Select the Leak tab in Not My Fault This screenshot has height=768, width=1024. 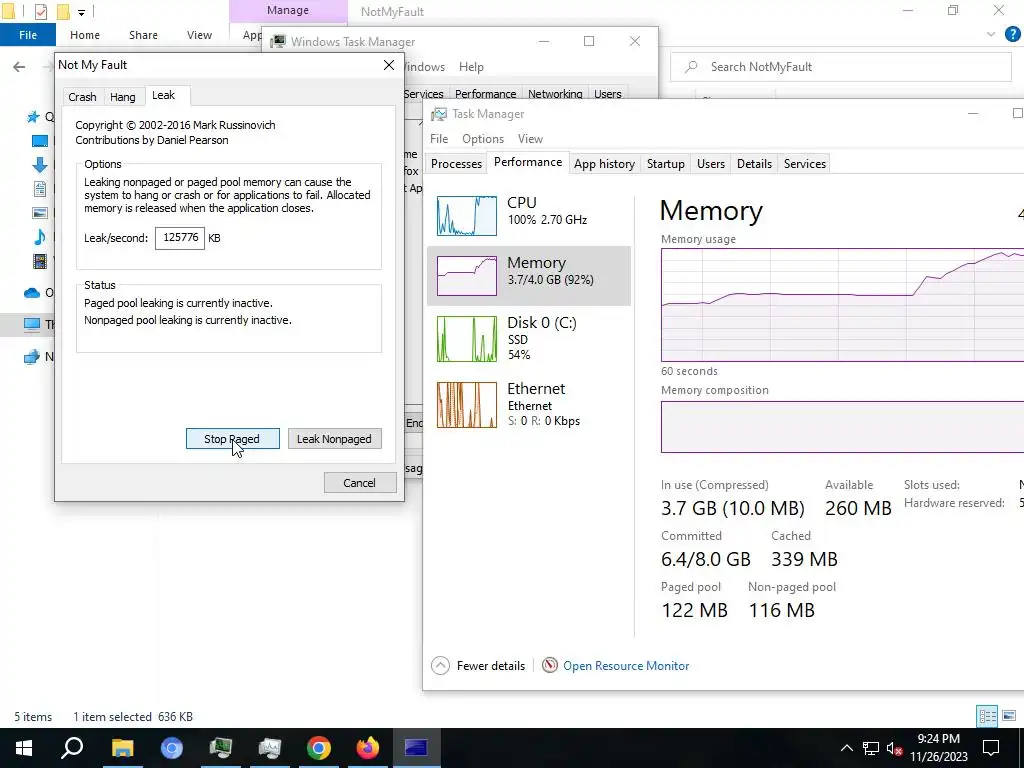[164, 95]
